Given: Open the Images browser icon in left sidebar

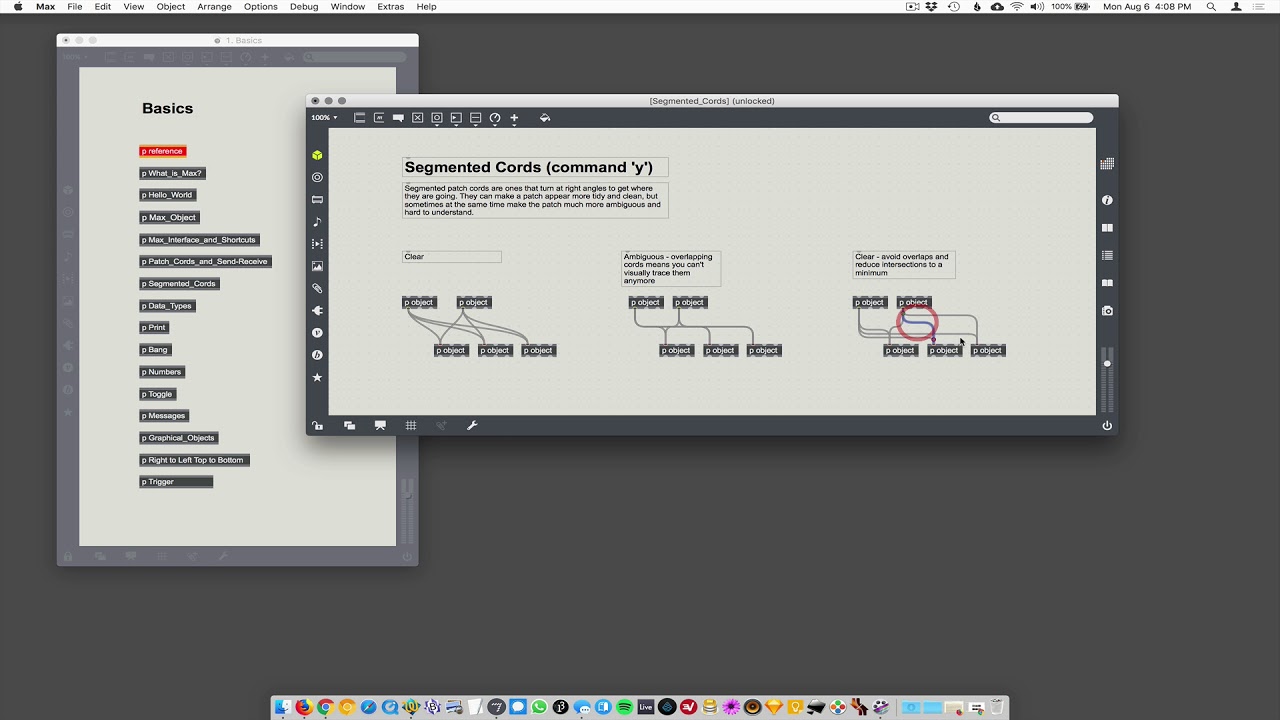Looking at the screenshot, I should pyautogui.click(x=317, y=266).
